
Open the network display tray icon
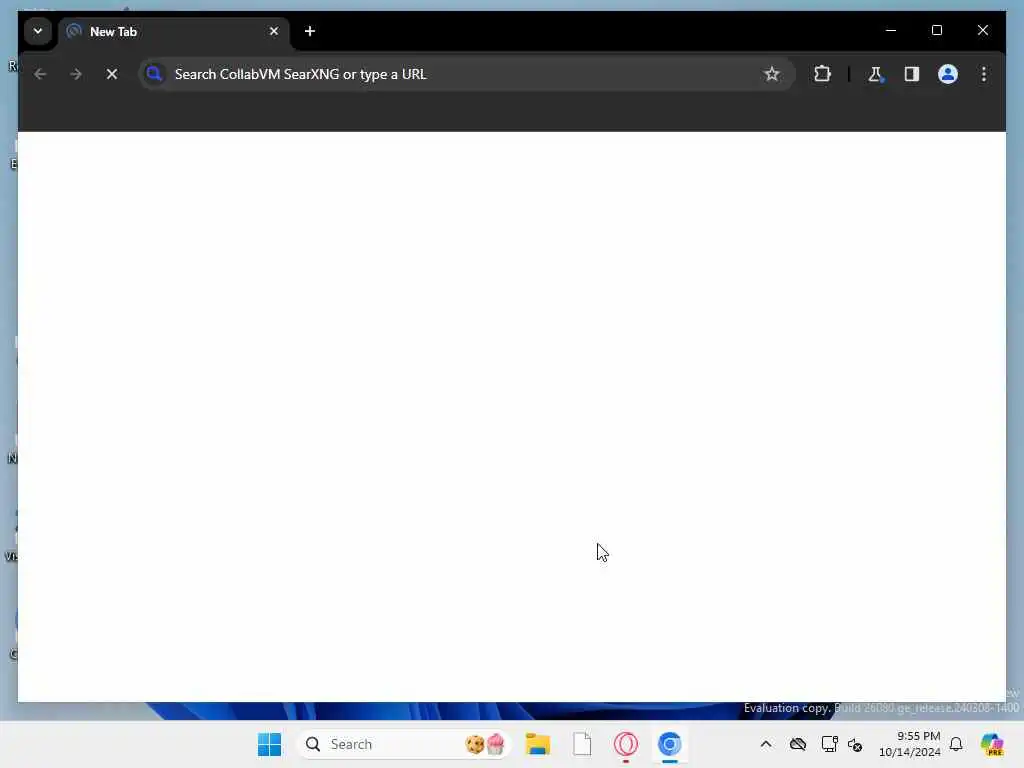click(829, 744)
